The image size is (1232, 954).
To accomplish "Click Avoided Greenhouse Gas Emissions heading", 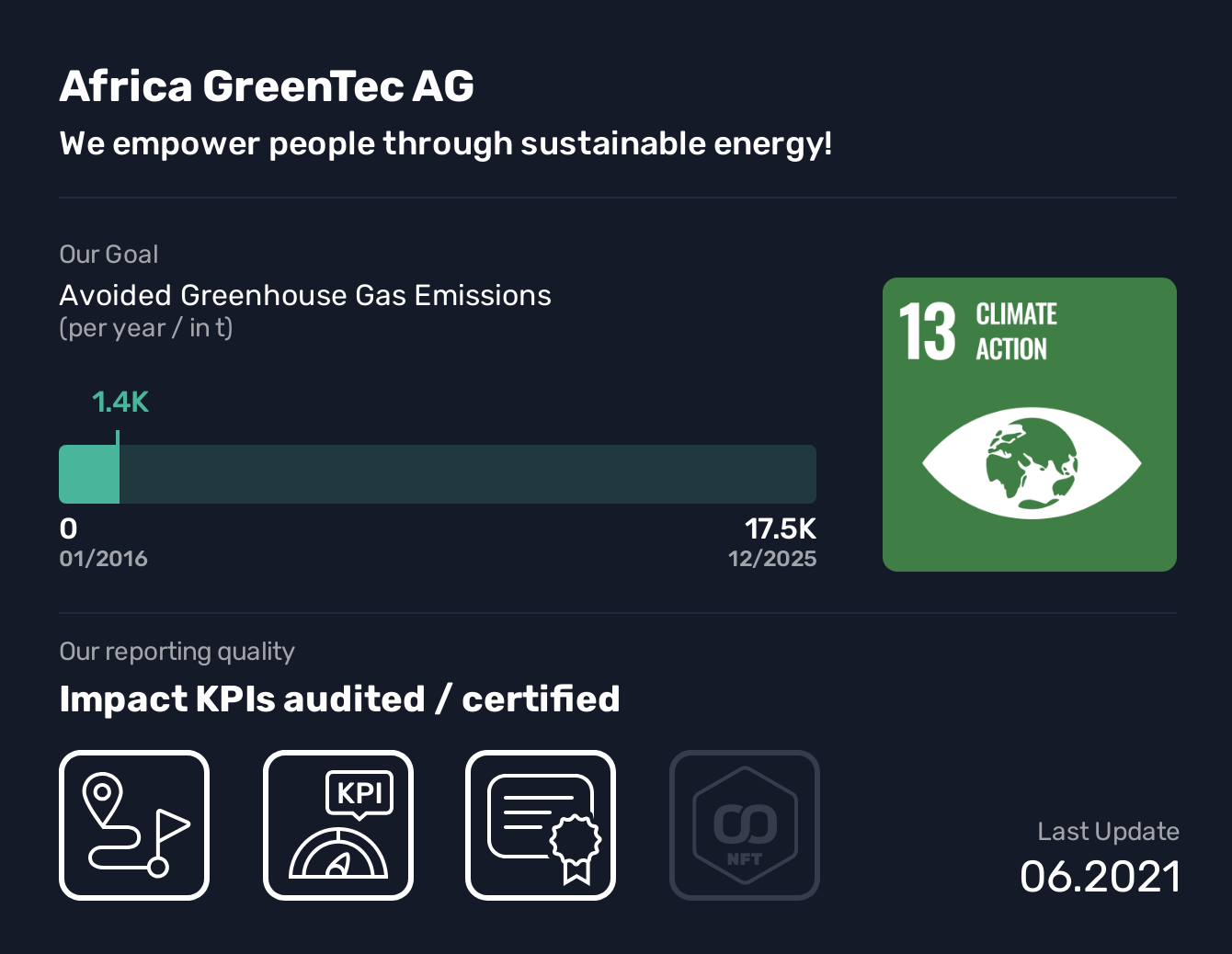I will (x=305, y=295).
